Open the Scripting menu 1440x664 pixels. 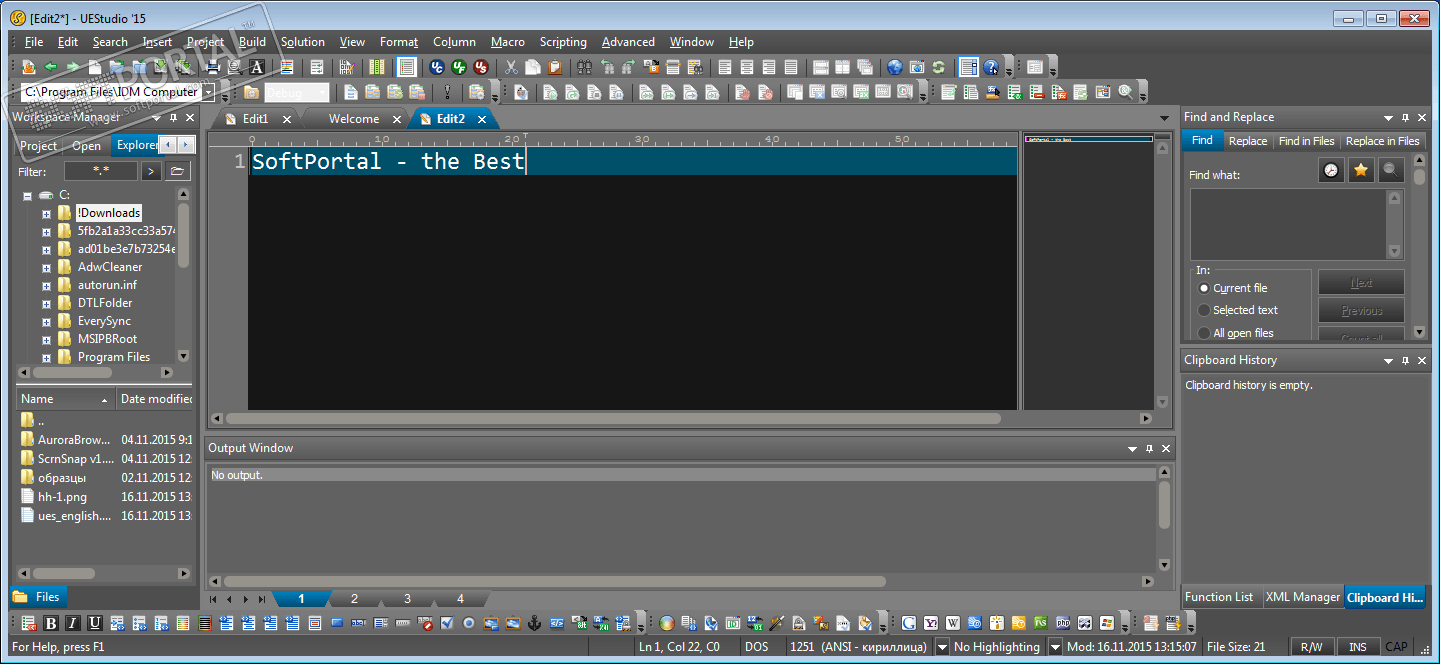tap(563, 42)
